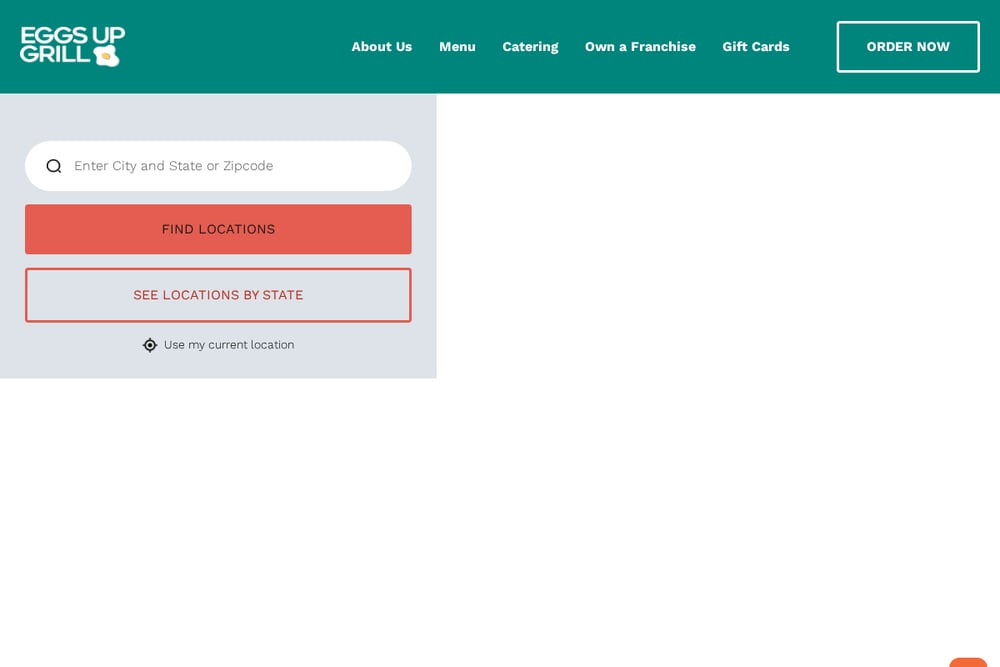Viewport: 1000px width, 667px height.
Task: Click the FIND LOCATIONS button
Action: 218,229
